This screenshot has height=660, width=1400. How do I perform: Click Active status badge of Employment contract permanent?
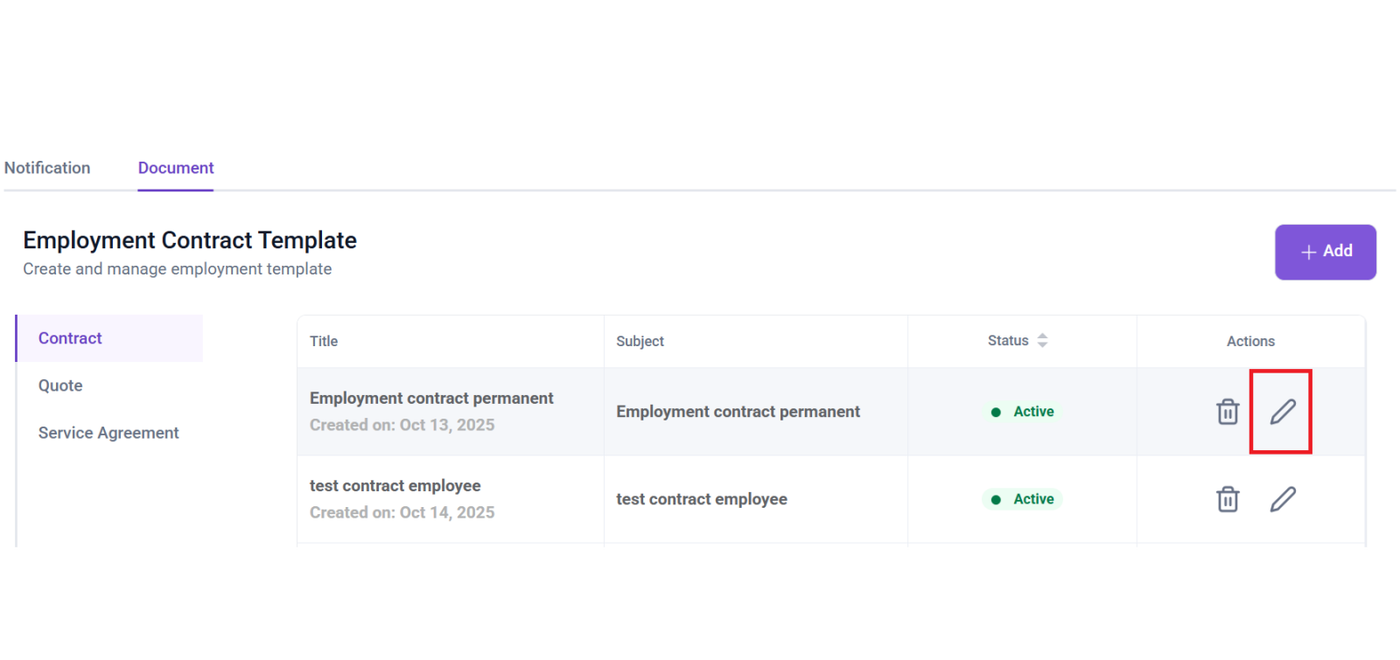point(1022,412)
